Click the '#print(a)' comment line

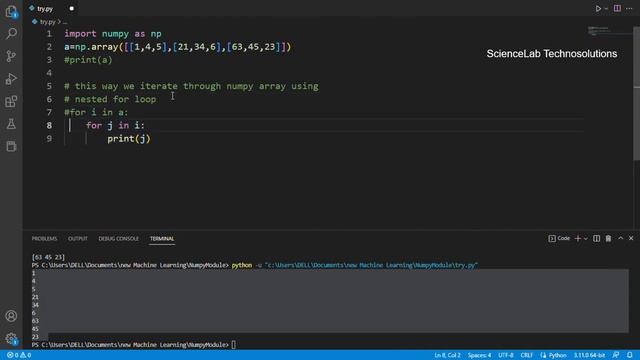88,60
